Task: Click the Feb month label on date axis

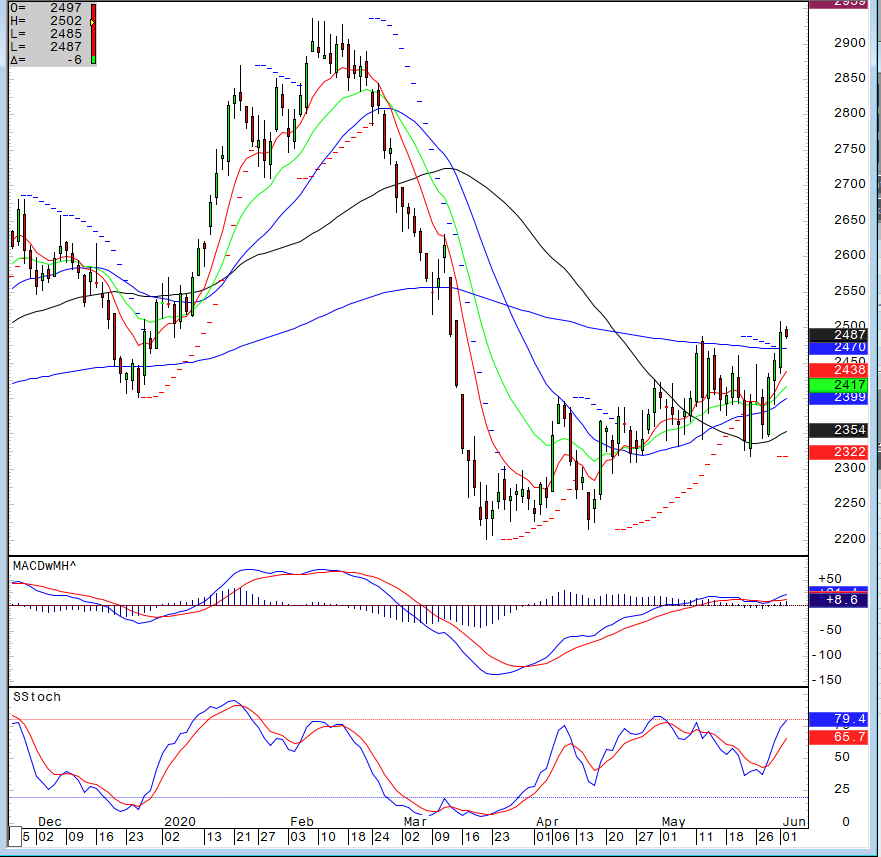Action: [302, 822]
